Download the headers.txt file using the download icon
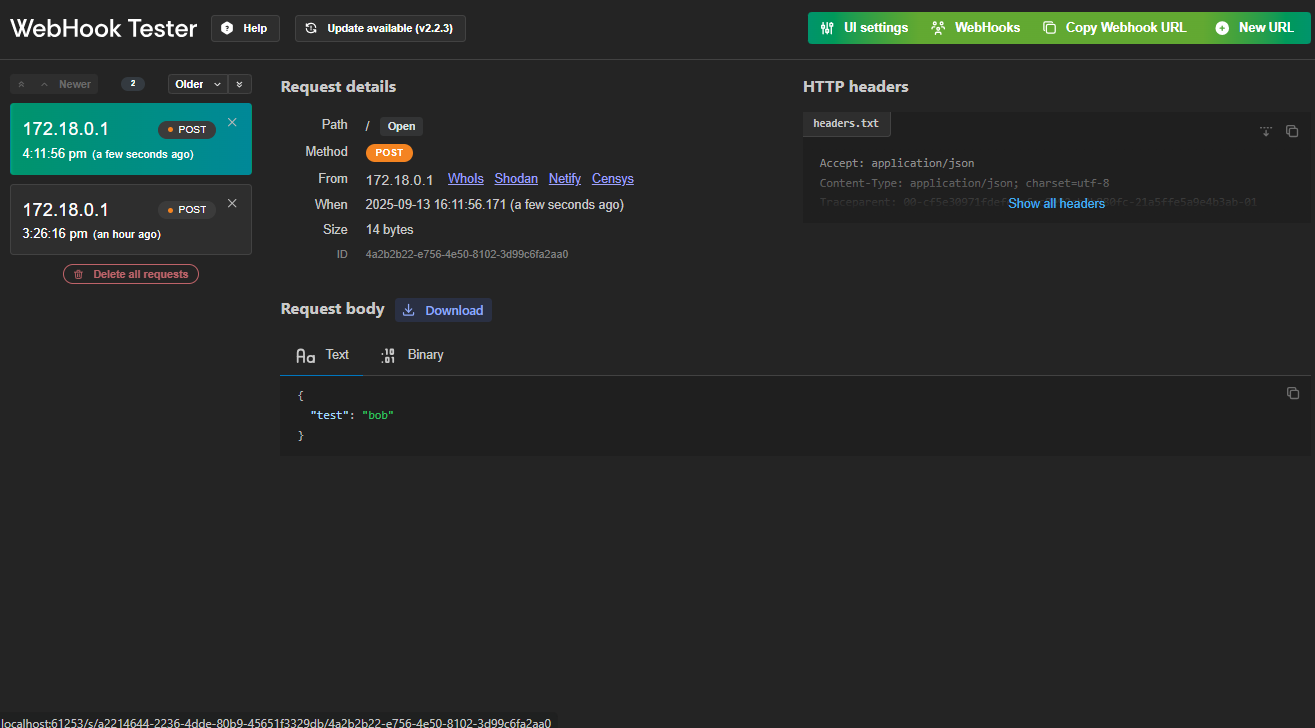The height and width of the screenshot is (728, 1315). click(x=1265, y=130)
